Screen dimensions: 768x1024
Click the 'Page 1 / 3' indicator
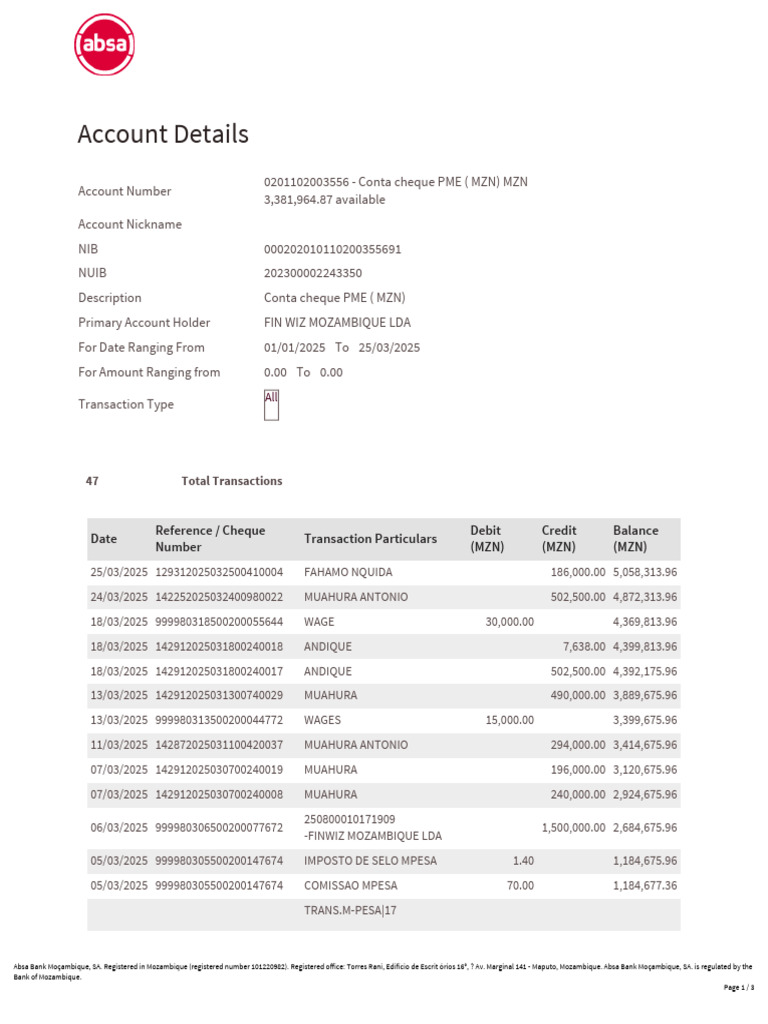click(x=739, y=987)
